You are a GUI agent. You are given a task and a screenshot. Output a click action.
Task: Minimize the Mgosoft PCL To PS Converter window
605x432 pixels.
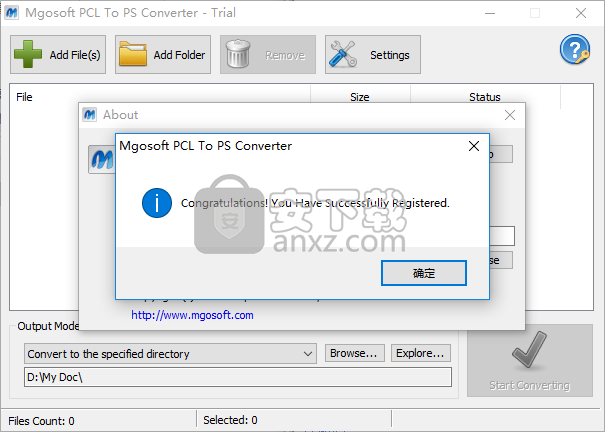pos(490,13)
